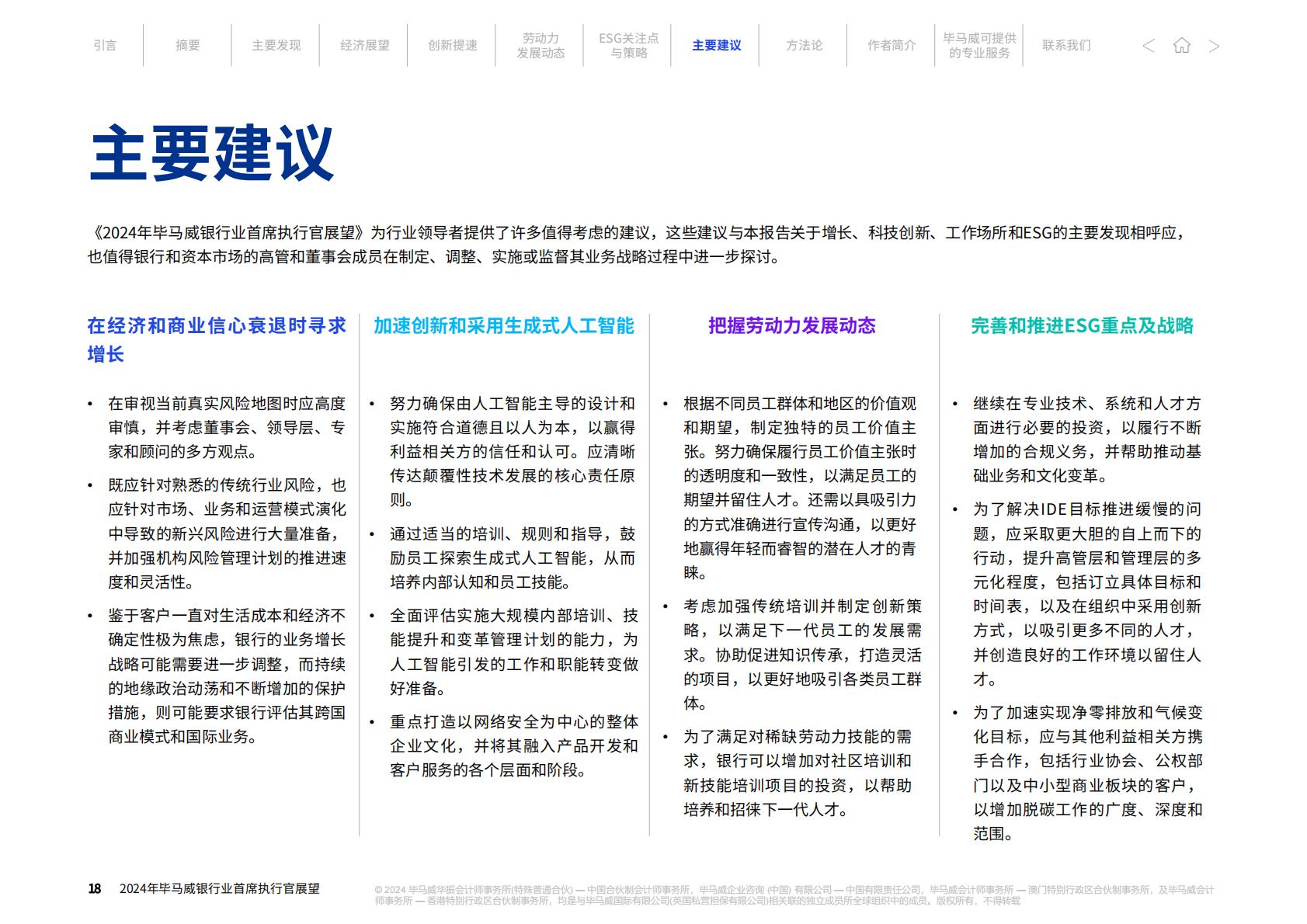The image size is (1307, 924).
Task: Open 毕马威可提供的专业服务 tab
Action: [x=979, y=45]
